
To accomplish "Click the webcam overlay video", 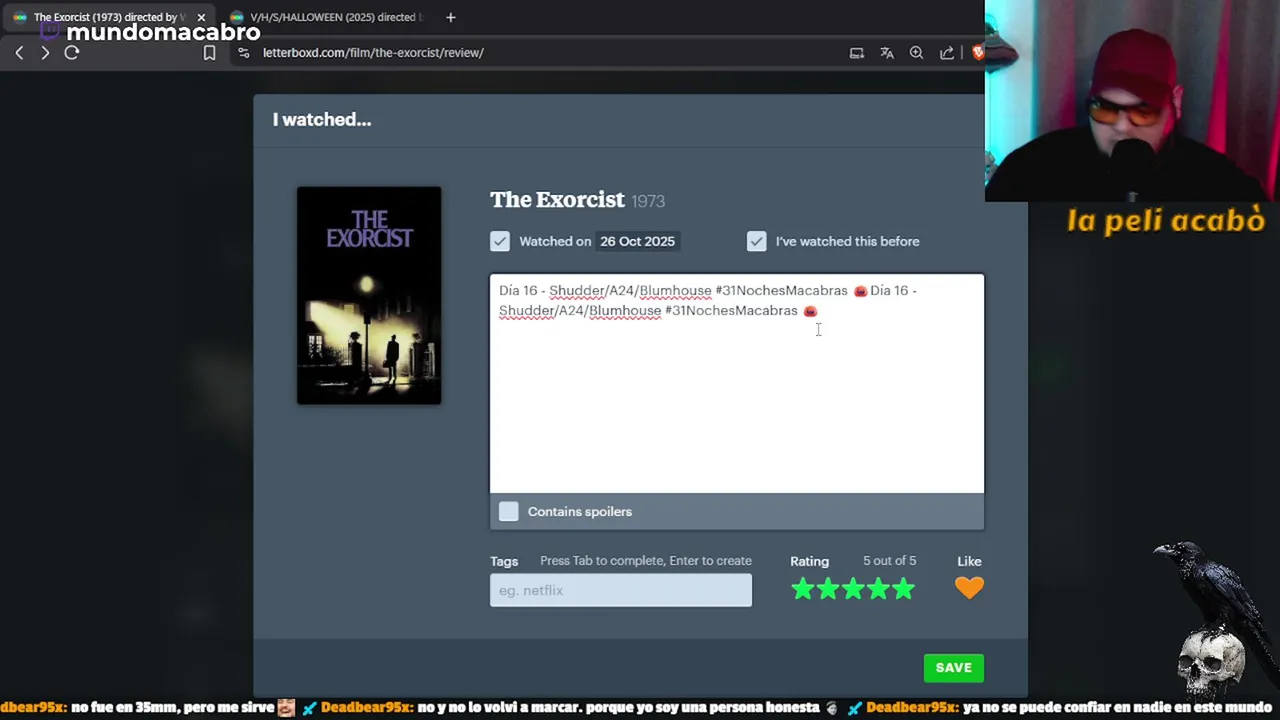I will pyautogui.click(x=1132, y=101).
